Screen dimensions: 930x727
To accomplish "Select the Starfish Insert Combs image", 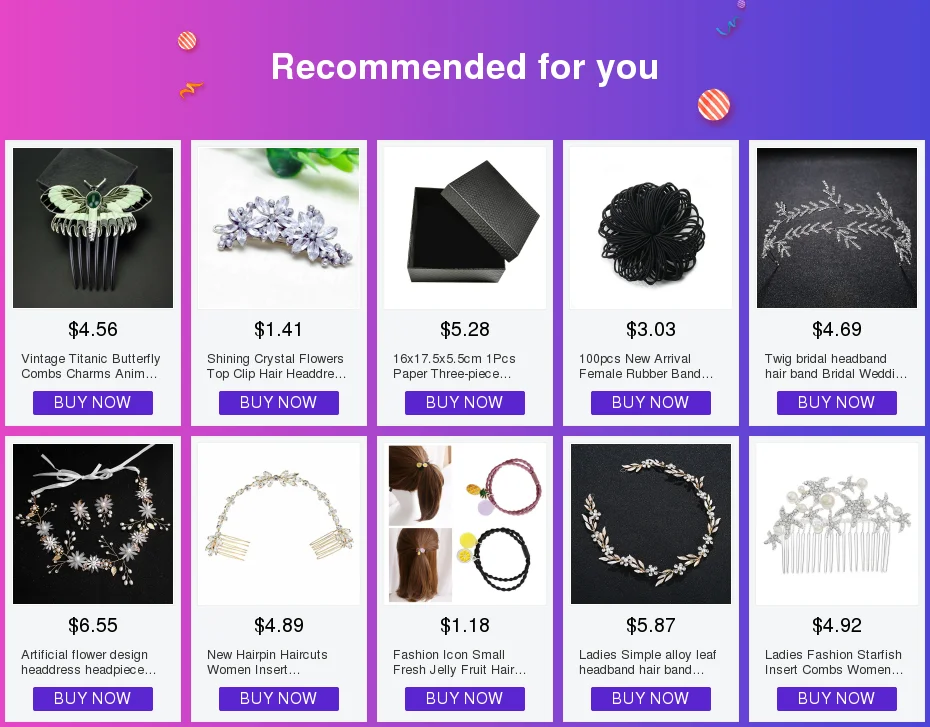I will (837, 524).
